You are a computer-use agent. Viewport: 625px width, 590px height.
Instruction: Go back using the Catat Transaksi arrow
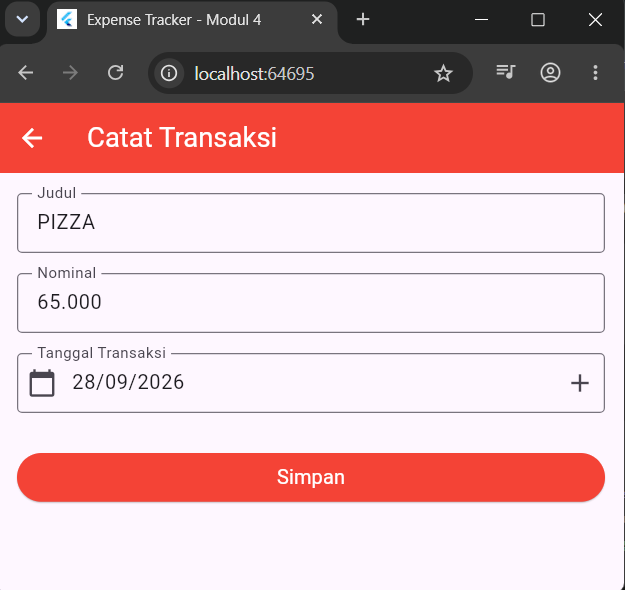tap(32, 138)
